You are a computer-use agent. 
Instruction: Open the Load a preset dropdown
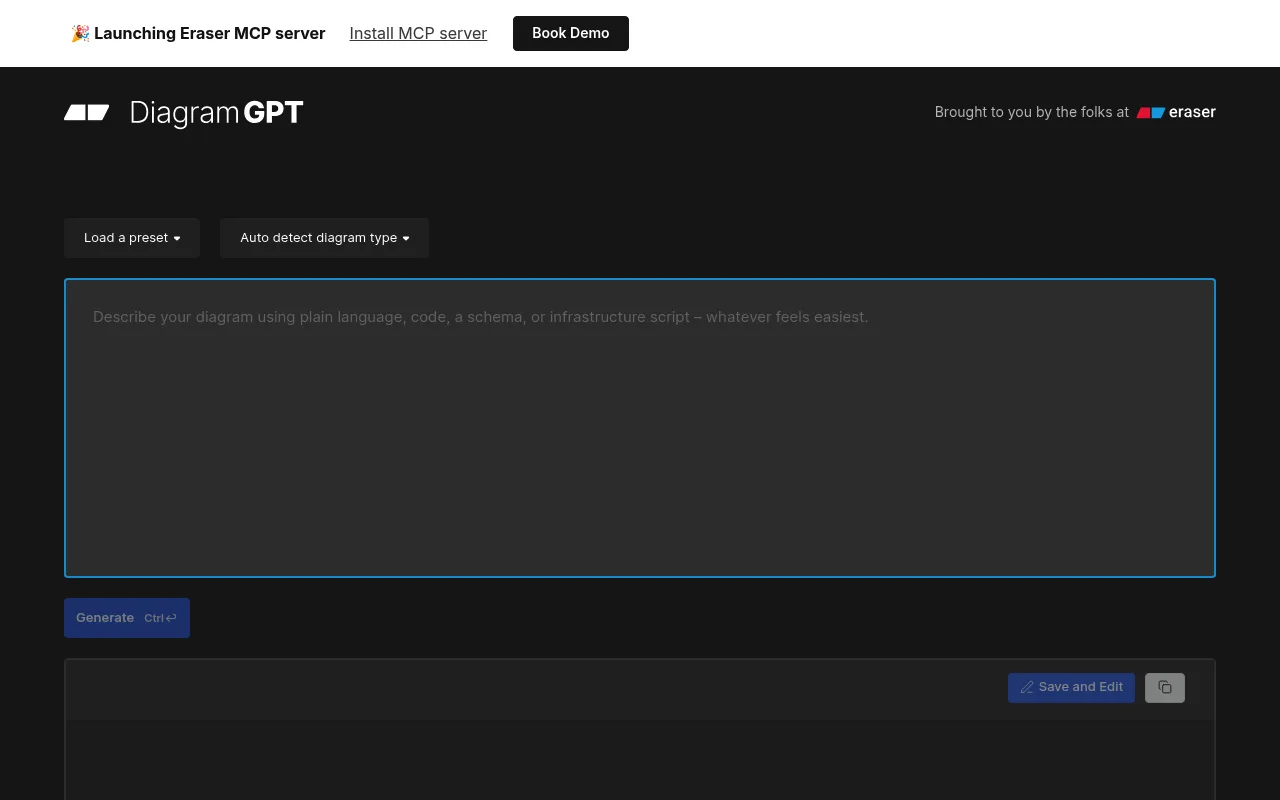click(x=132, y=238)
